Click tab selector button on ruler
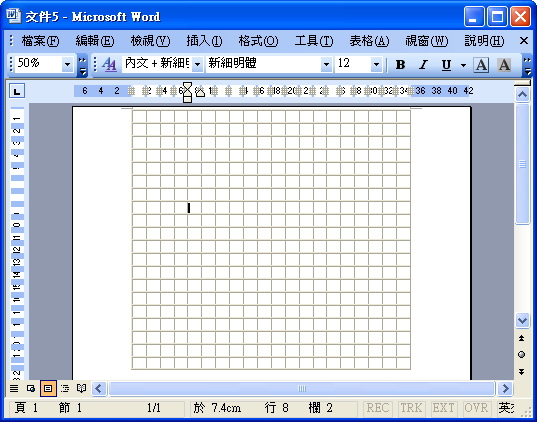This screenshot has height=422, width=537. [17, 91]
